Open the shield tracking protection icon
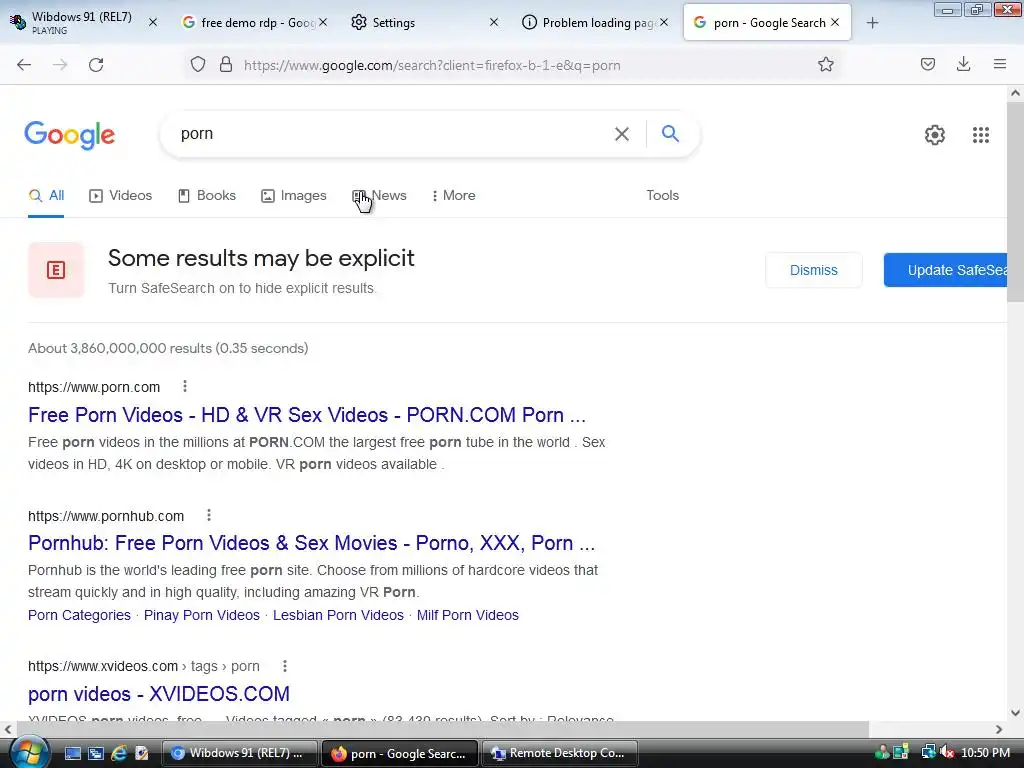 point(198,65)
